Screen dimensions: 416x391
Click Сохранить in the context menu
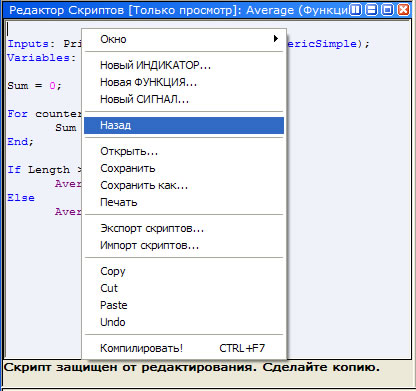(184, 168)
